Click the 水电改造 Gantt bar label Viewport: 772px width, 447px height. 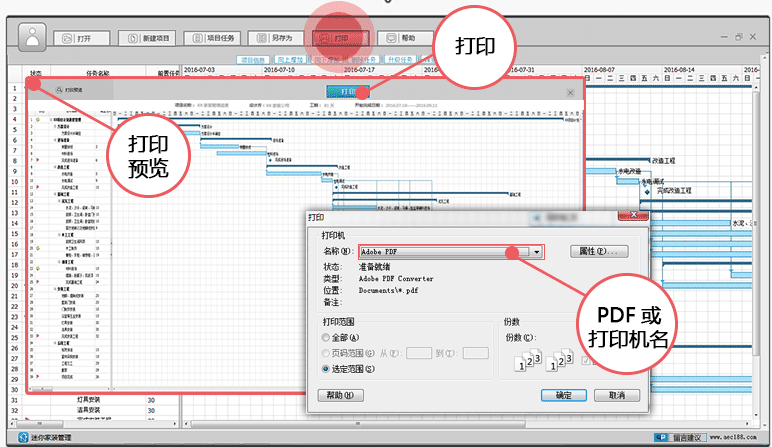[630, 171]
